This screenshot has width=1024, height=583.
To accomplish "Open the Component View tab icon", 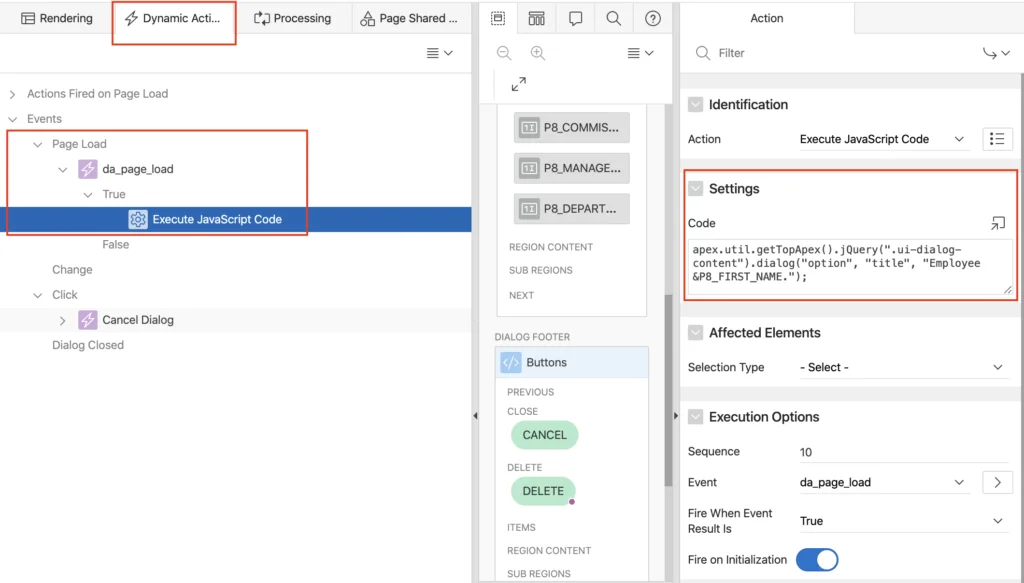I will pos(536,18).
